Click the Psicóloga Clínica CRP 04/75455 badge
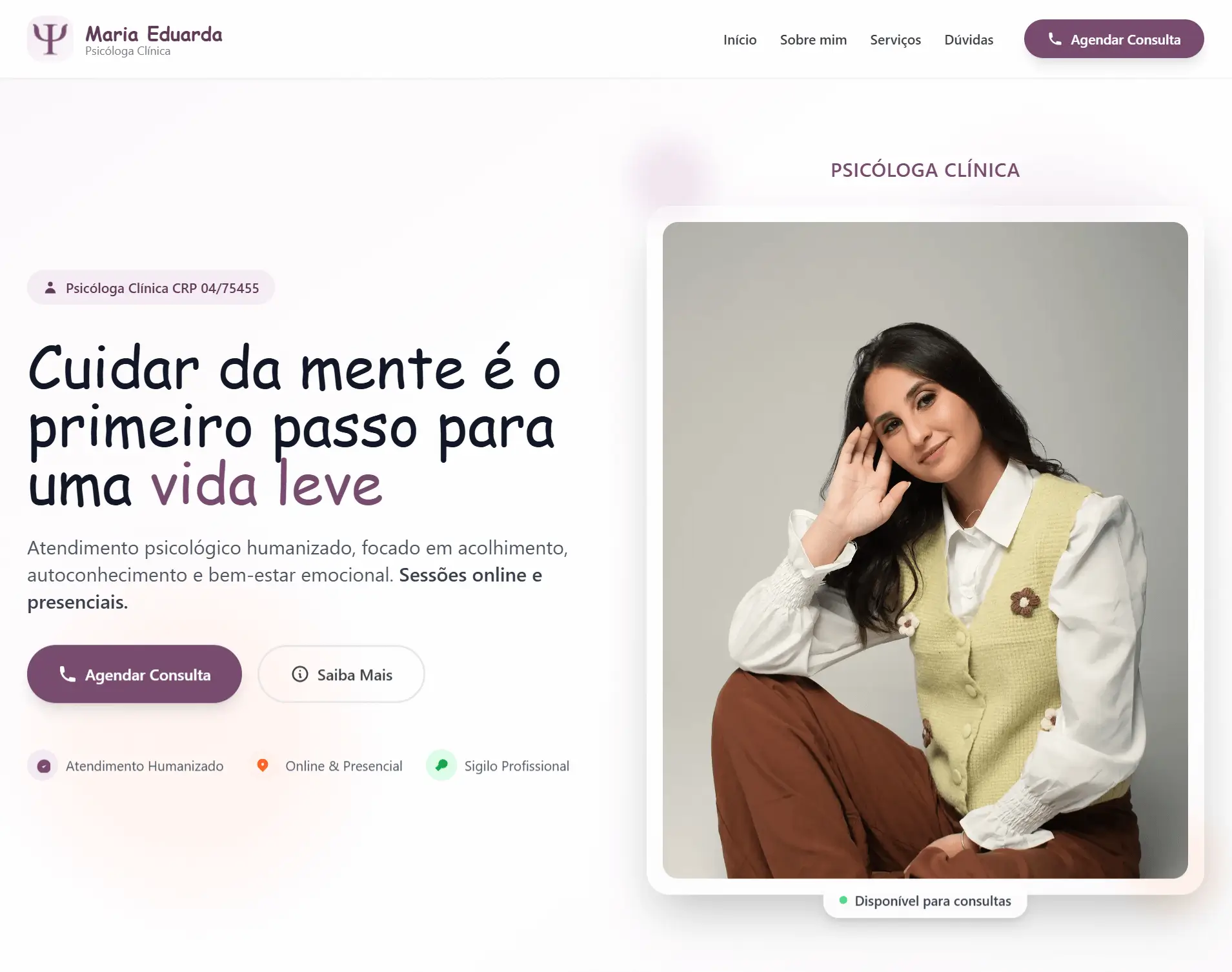 pos(151,288)
